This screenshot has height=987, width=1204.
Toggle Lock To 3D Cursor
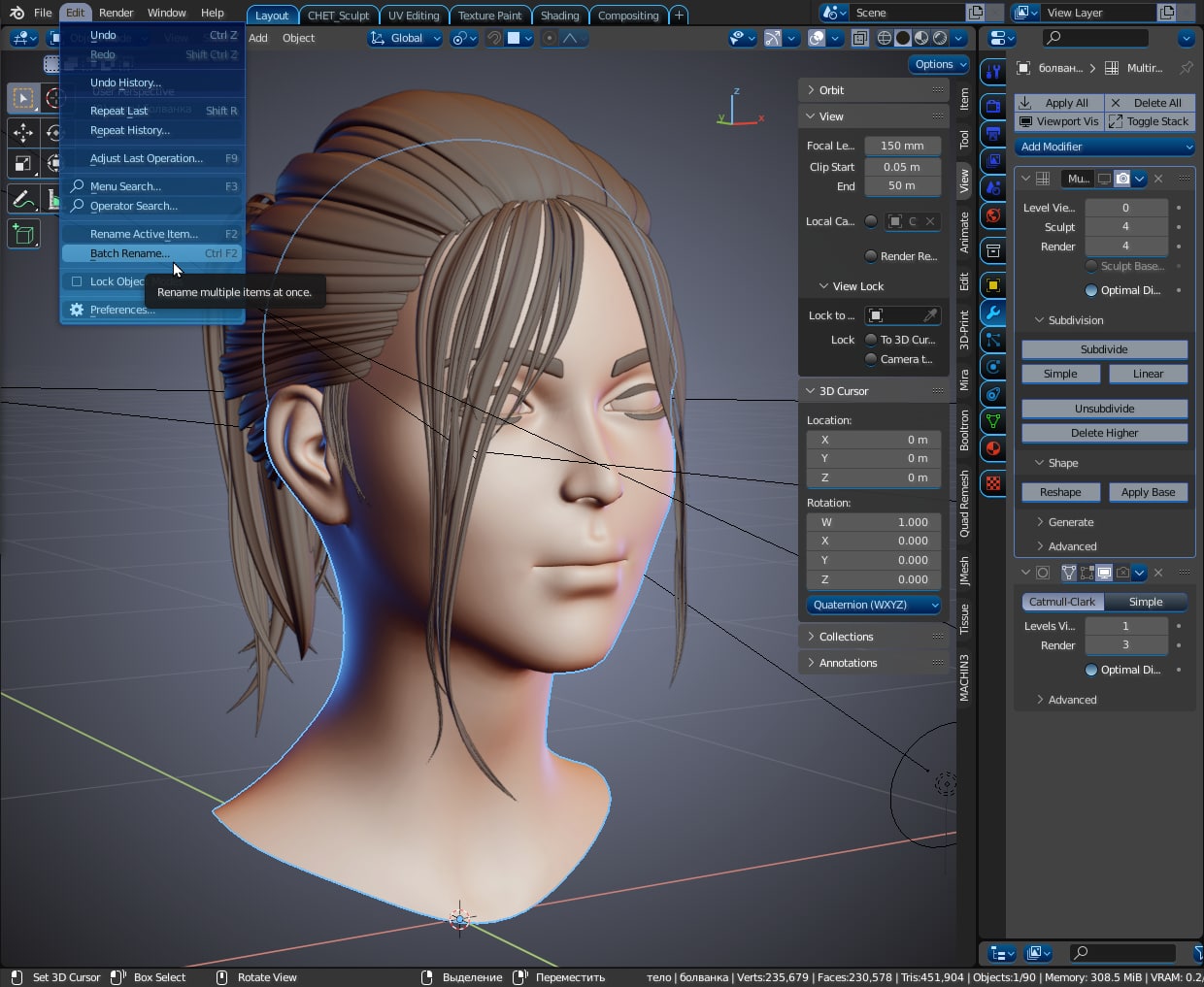pos(871,340)
